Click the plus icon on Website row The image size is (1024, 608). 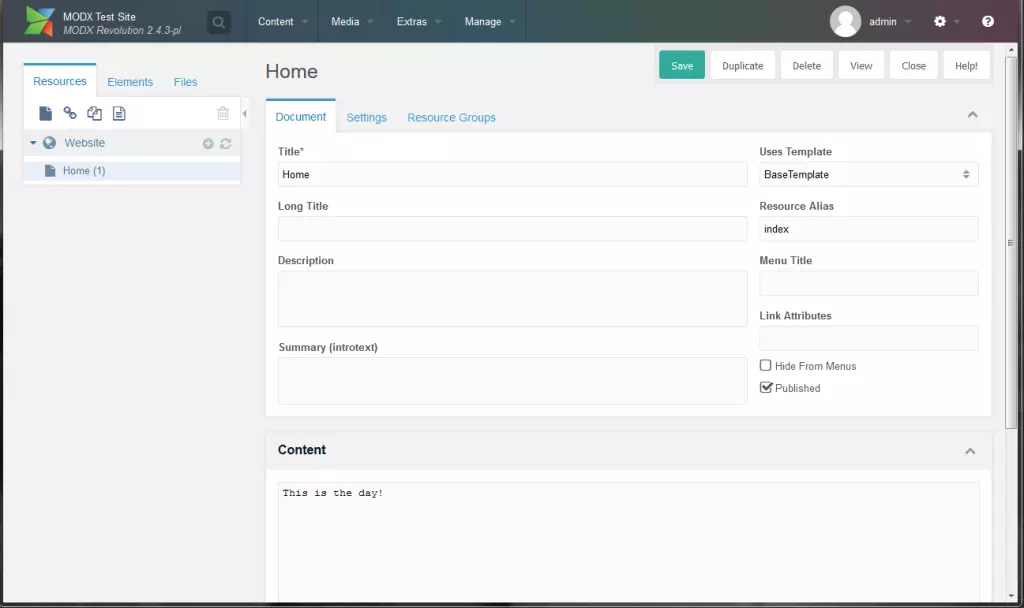click(208, 144)
